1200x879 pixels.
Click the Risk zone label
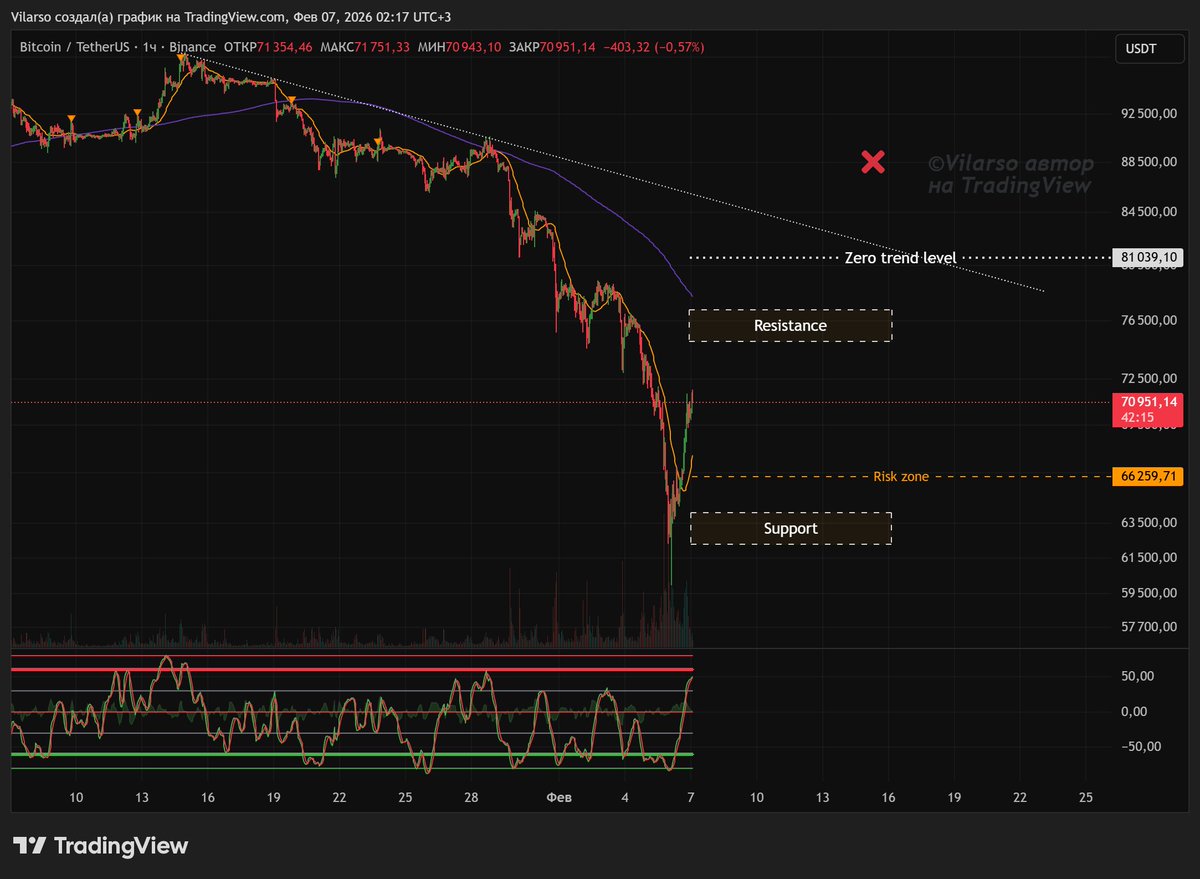click(901, 477)
